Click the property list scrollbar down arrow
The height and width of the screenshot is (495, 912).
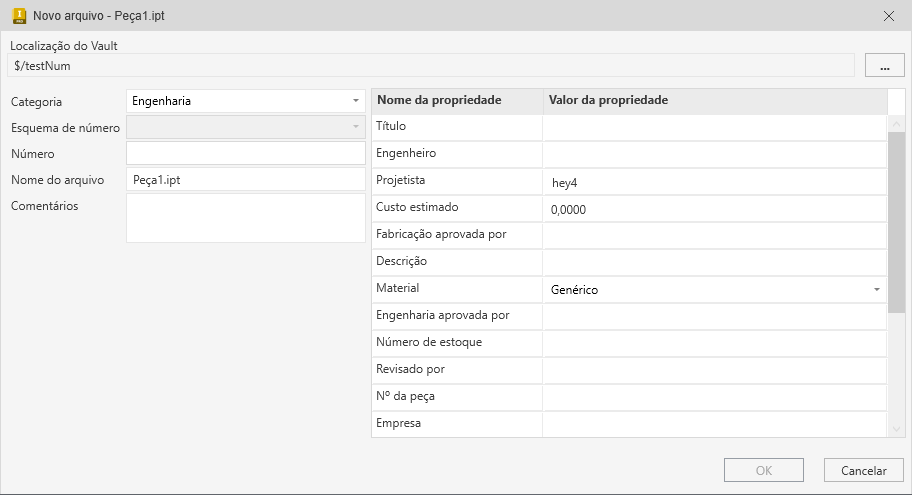(x=896, y=428)
